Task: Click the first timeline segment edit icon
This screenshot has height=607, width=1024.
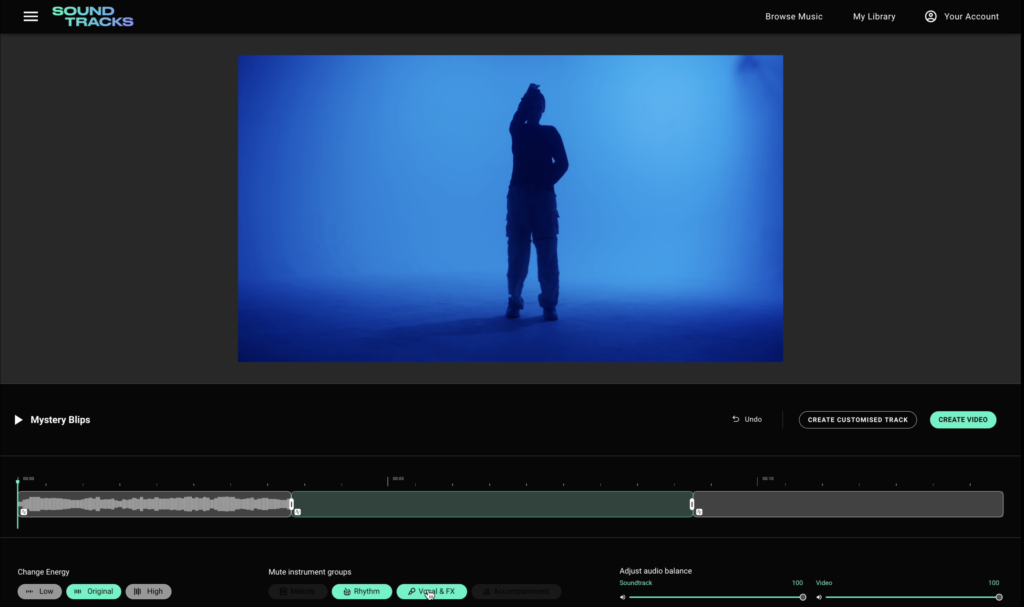Action: point(24,512)
